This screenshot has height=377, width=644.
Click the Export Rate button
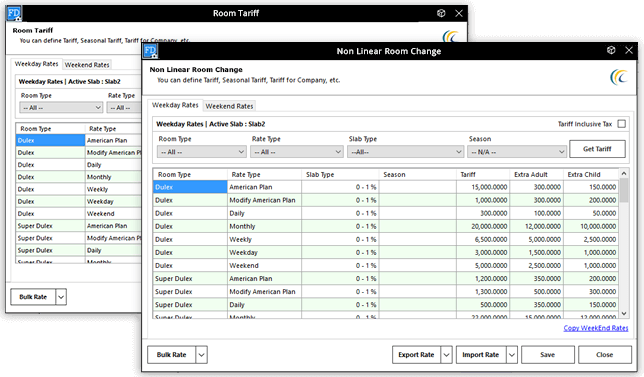click(x=416, y=355)
